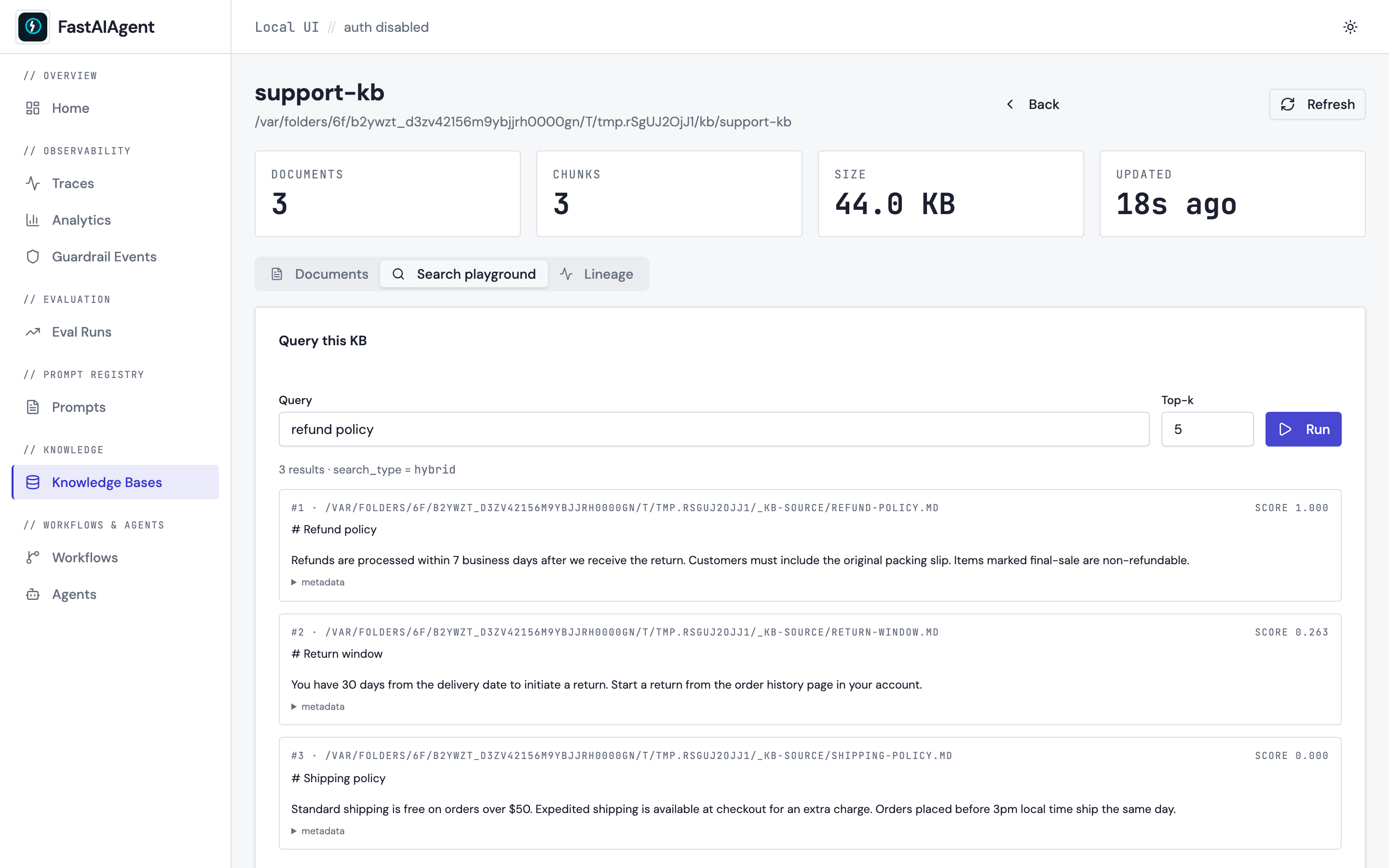The width and height of the screenshot is (1389, 868).
Task: Click 'SCORE 1.000' on first result
Action: tap(1292, 508)
